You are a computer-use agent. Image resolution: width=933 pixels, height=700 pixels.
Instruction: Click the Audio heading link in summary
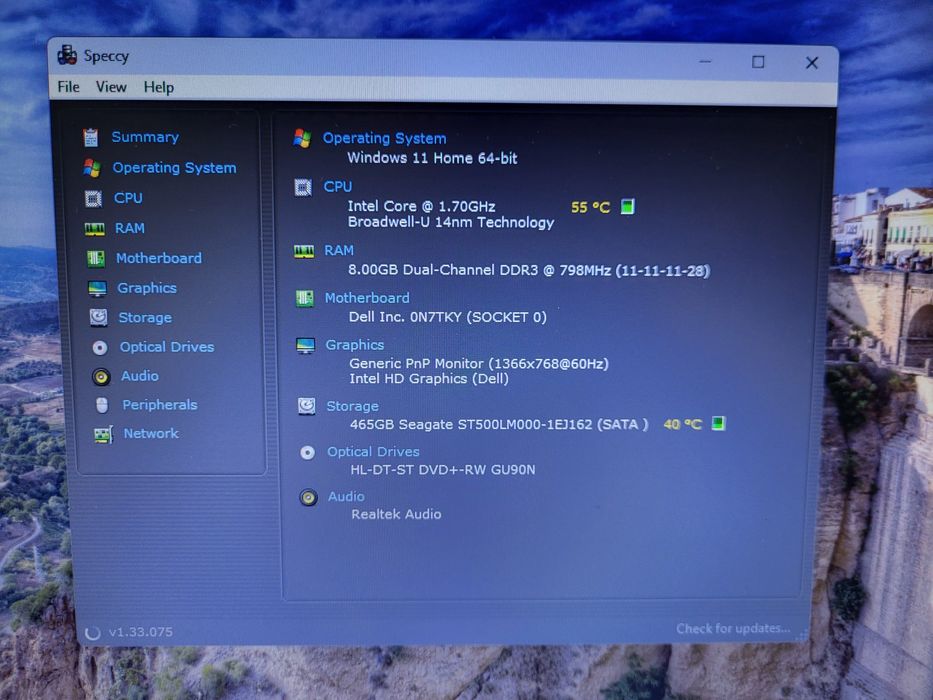pyautogui.click(x=346, y=497)
